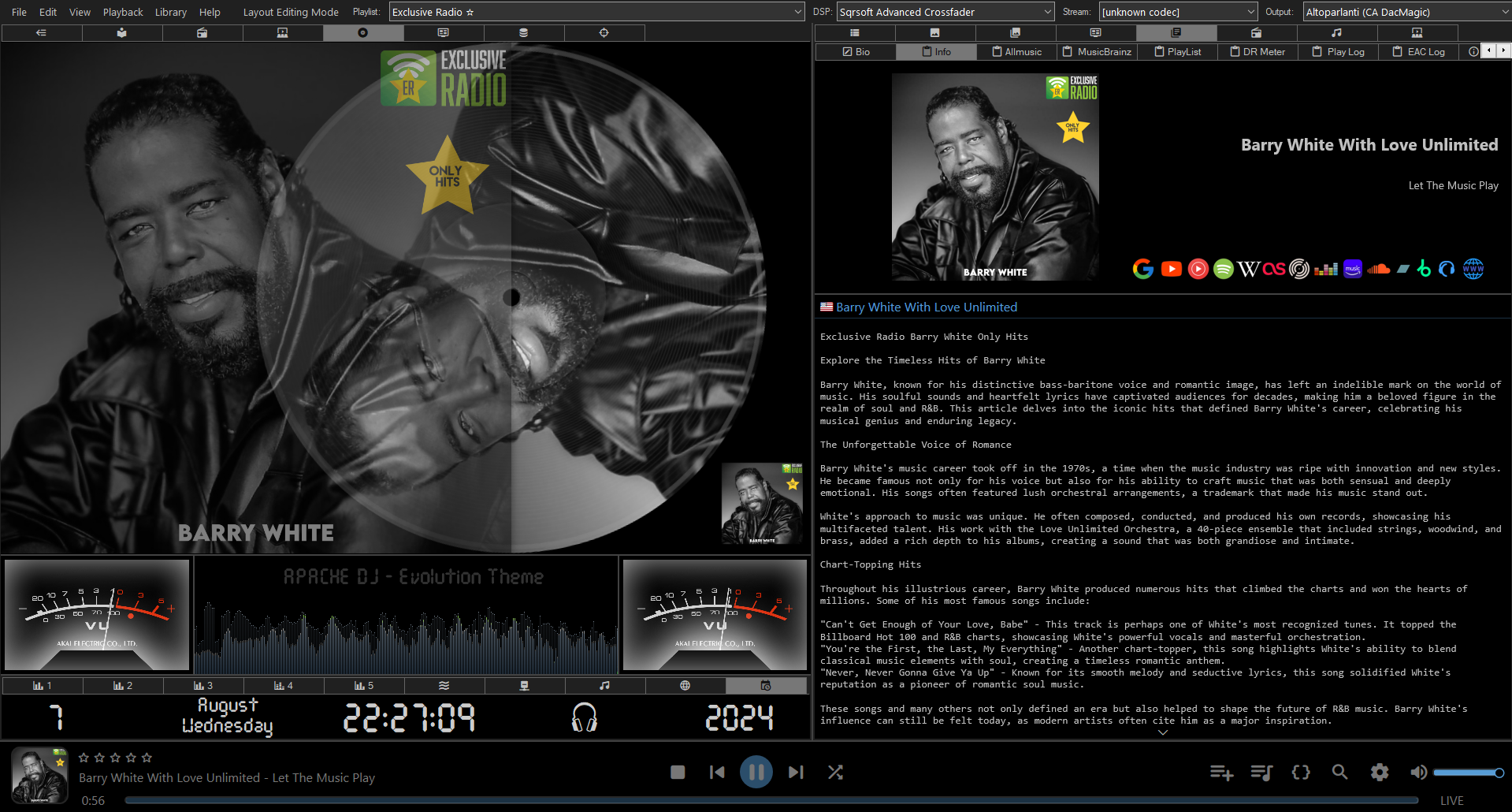
Task: Click the small cover thumbnail over vinyl art
Action: click(762, 504)
